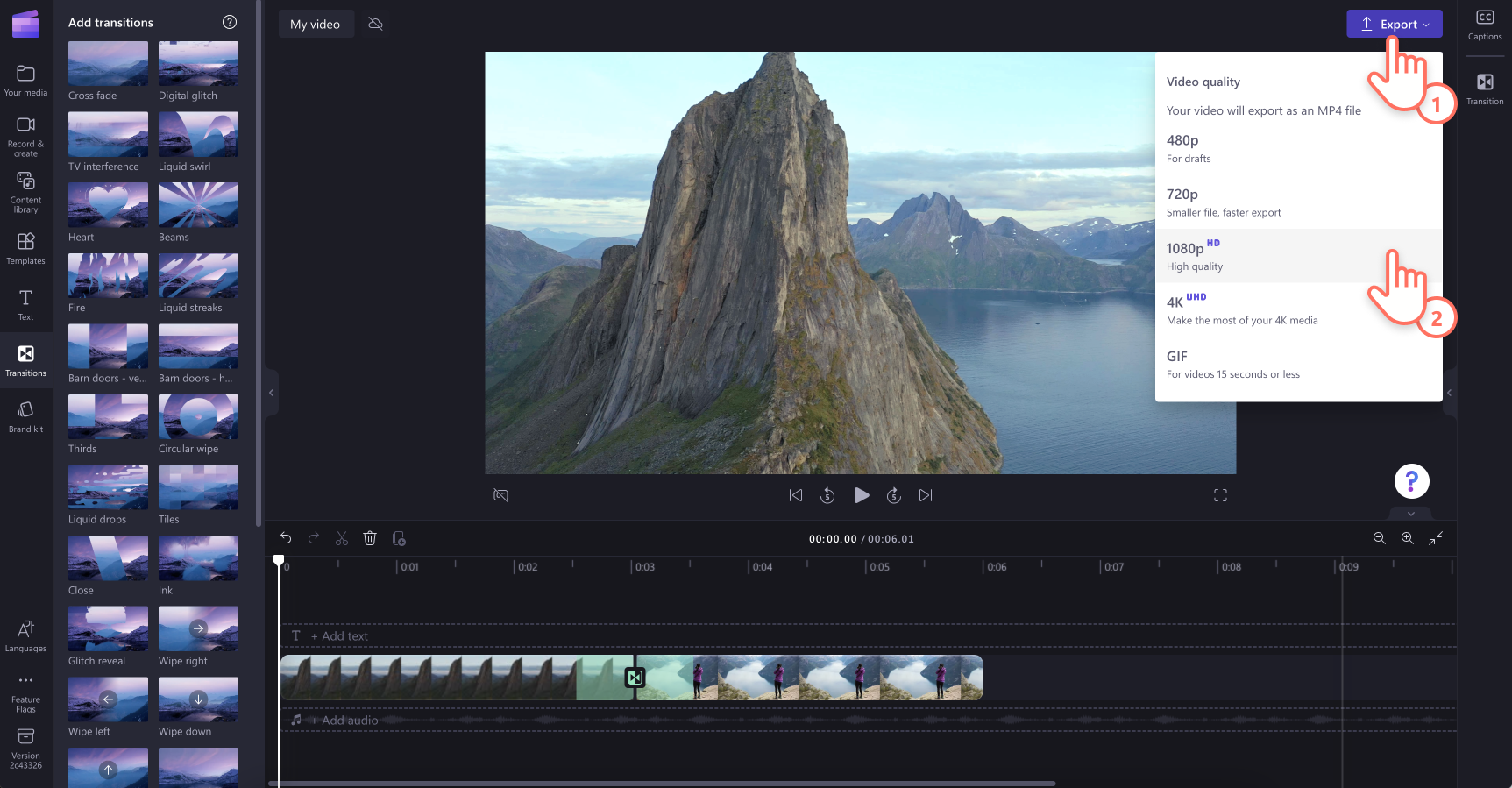
Task: Open the Brand kit sidebar icon
Action: (25, 416)
